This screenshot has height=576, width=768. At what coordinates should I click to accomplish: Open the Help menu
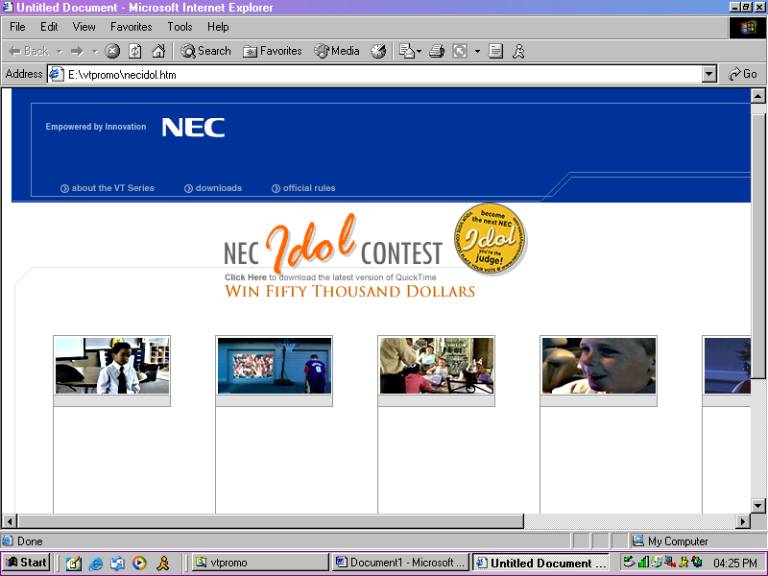(x=218, y=26)
